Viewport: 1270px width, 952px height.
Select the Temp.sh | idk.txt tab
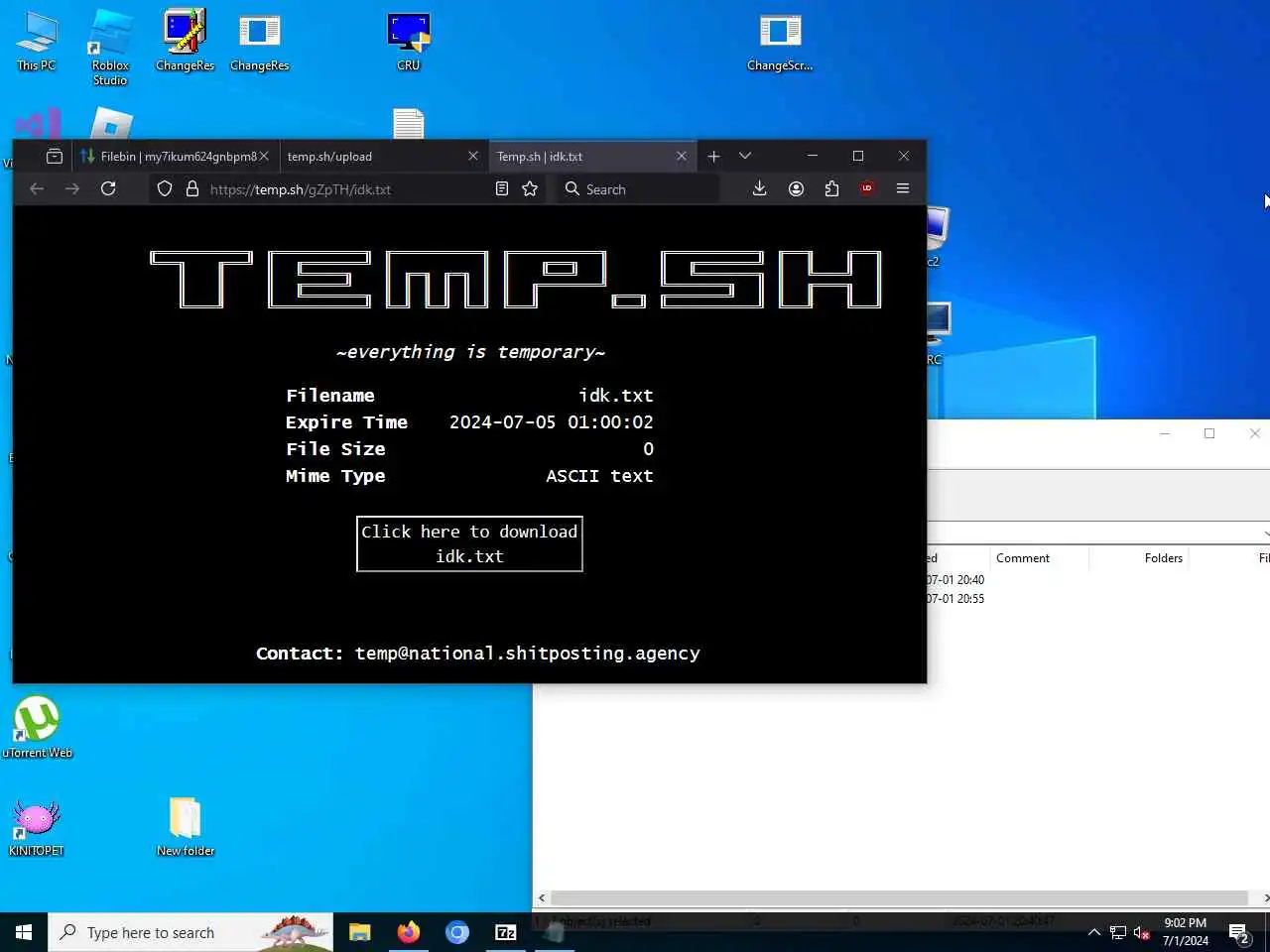point(591,156)
